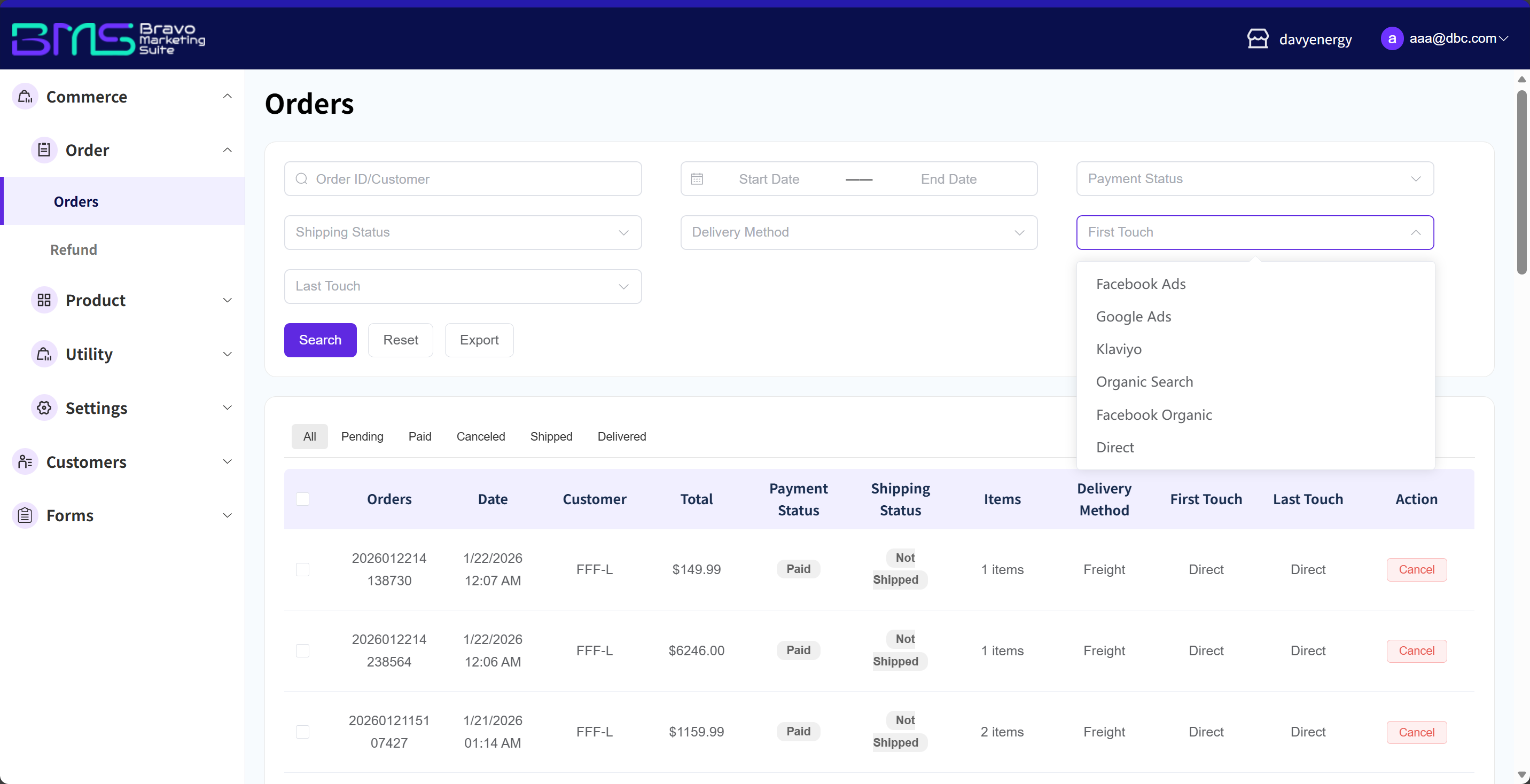The height and width of the screenshot is (784, 1530).
Task: Click the Product grid icon
Action: (44, 300)
